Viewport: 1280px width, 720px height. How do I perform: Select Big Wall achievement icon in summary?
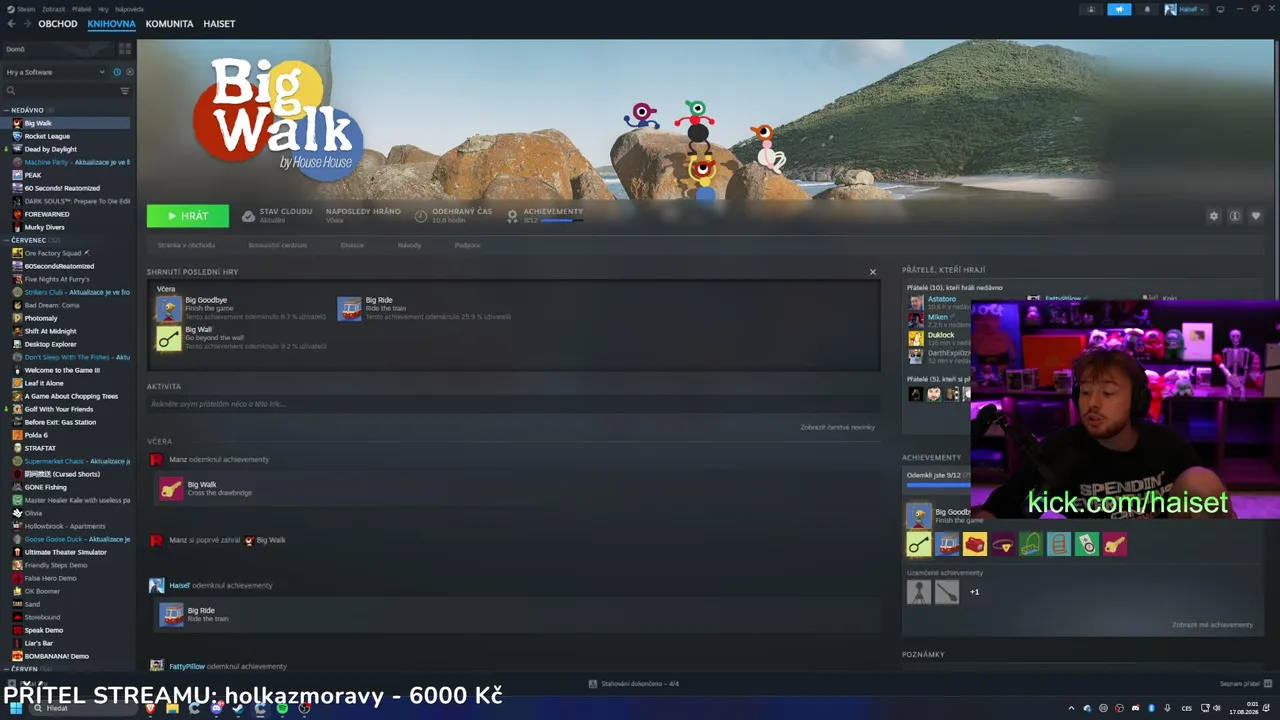point(169,338)
